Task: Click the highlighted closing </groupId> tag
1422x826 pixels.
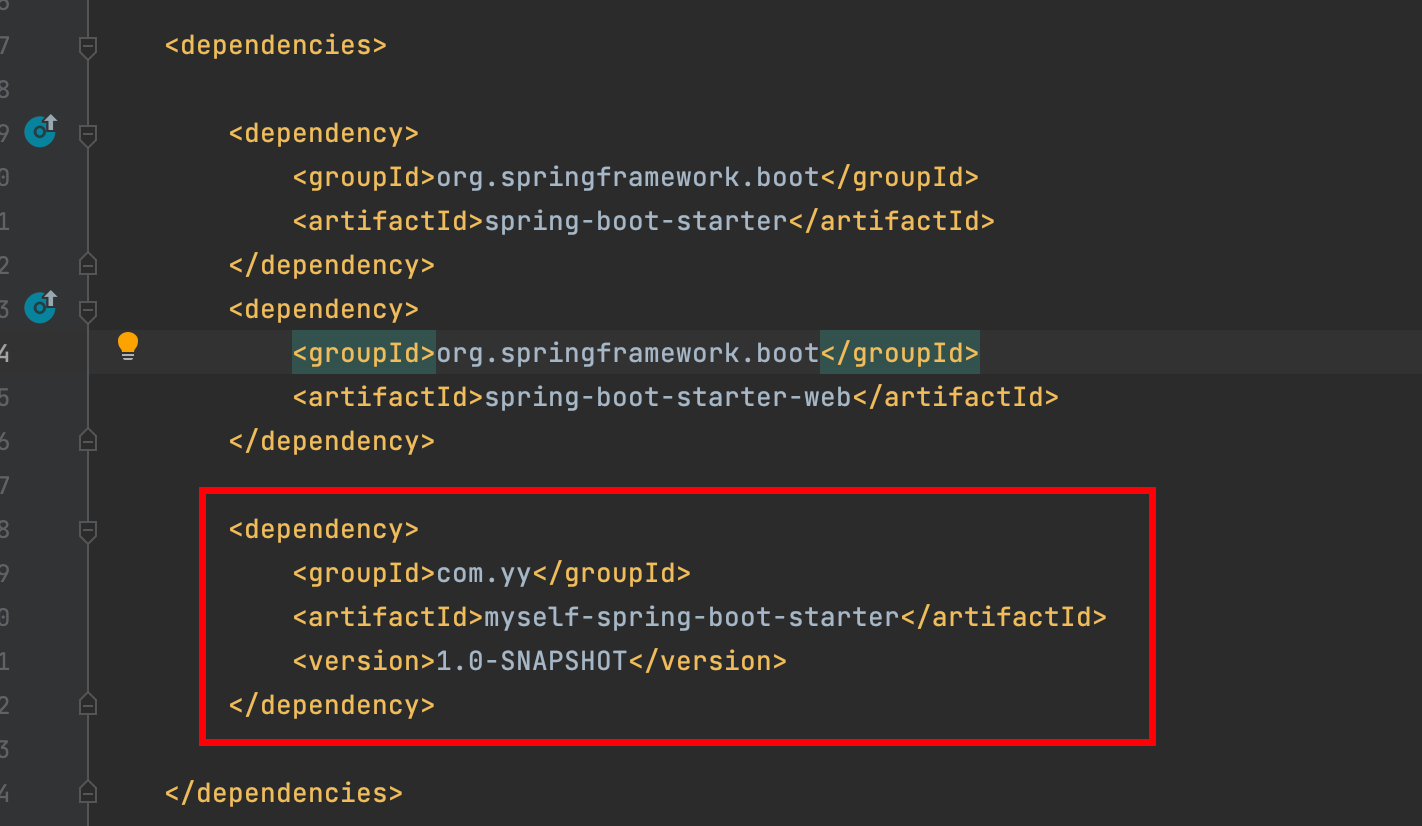Action: click(900, 353)
